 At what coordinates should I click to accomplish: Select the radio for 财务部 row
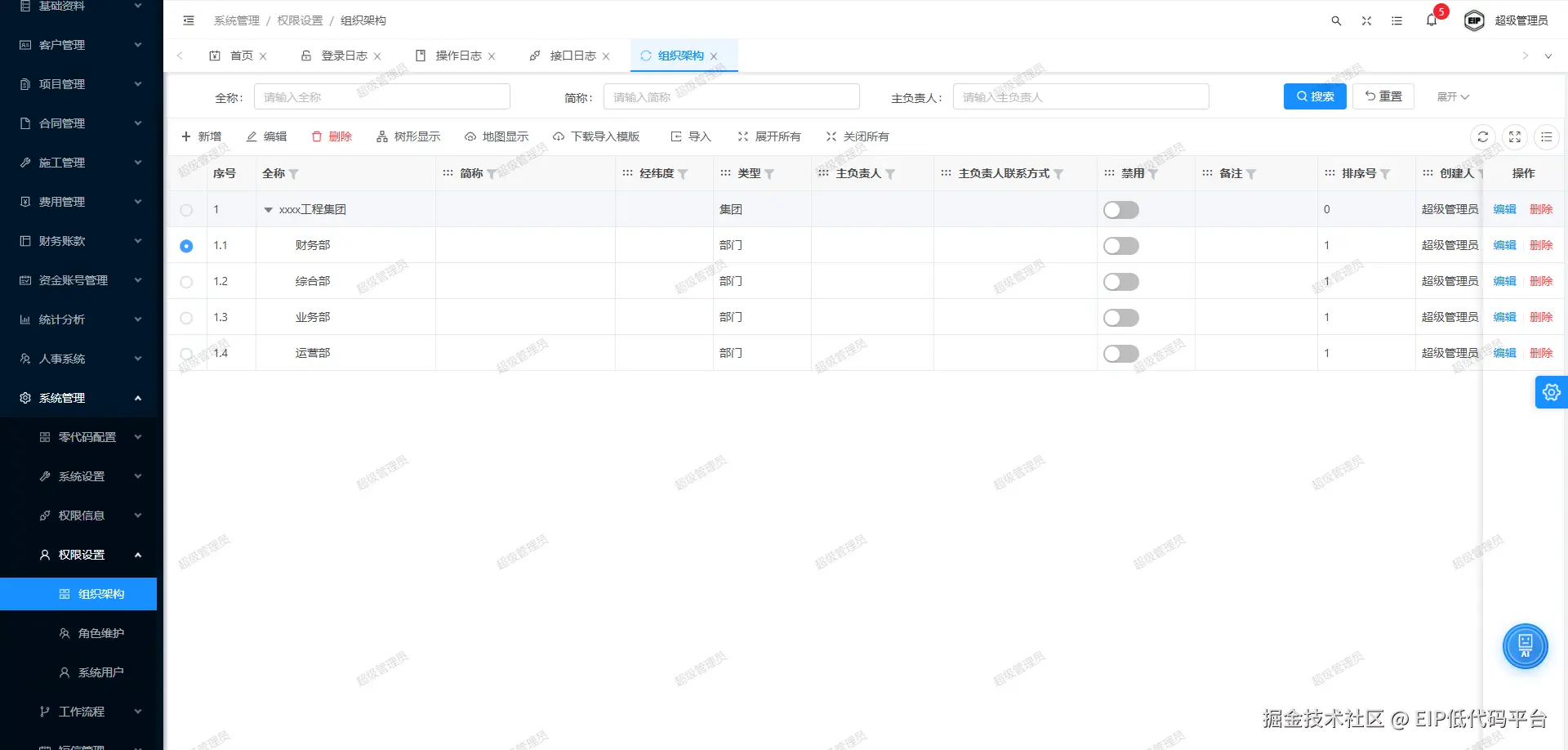[186, 246]
